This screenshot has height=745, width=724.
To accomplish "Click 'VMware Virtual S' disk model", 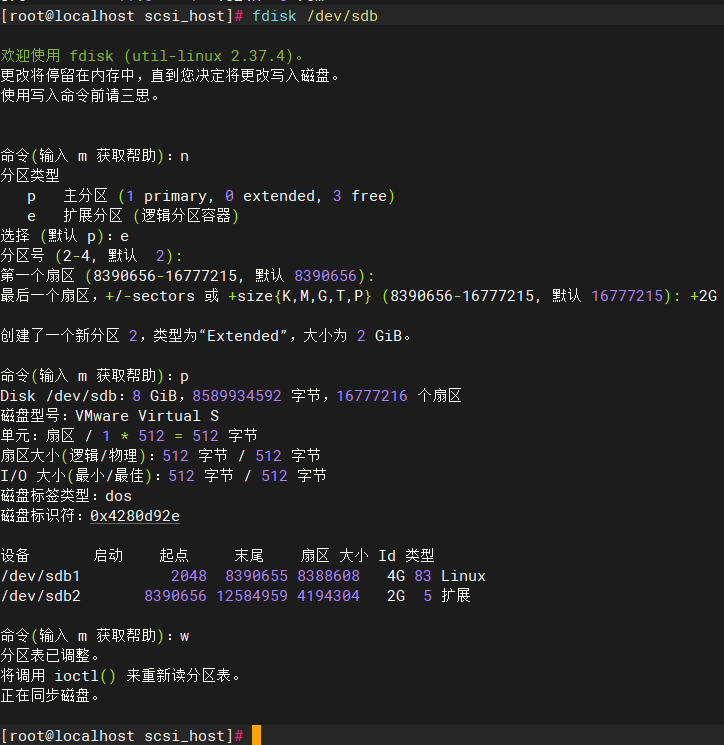I will pyautogui.click(x=147, y=416).
